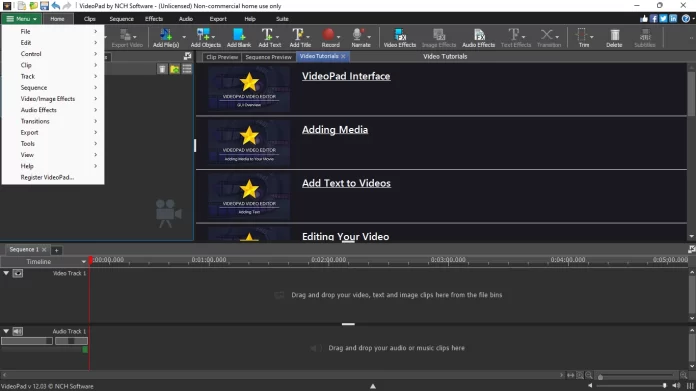Image resolution: width=696 pixels, height=391 pixels.
Task: Click the Add File(s) toolbar icon
Action: tap(166, 38)
